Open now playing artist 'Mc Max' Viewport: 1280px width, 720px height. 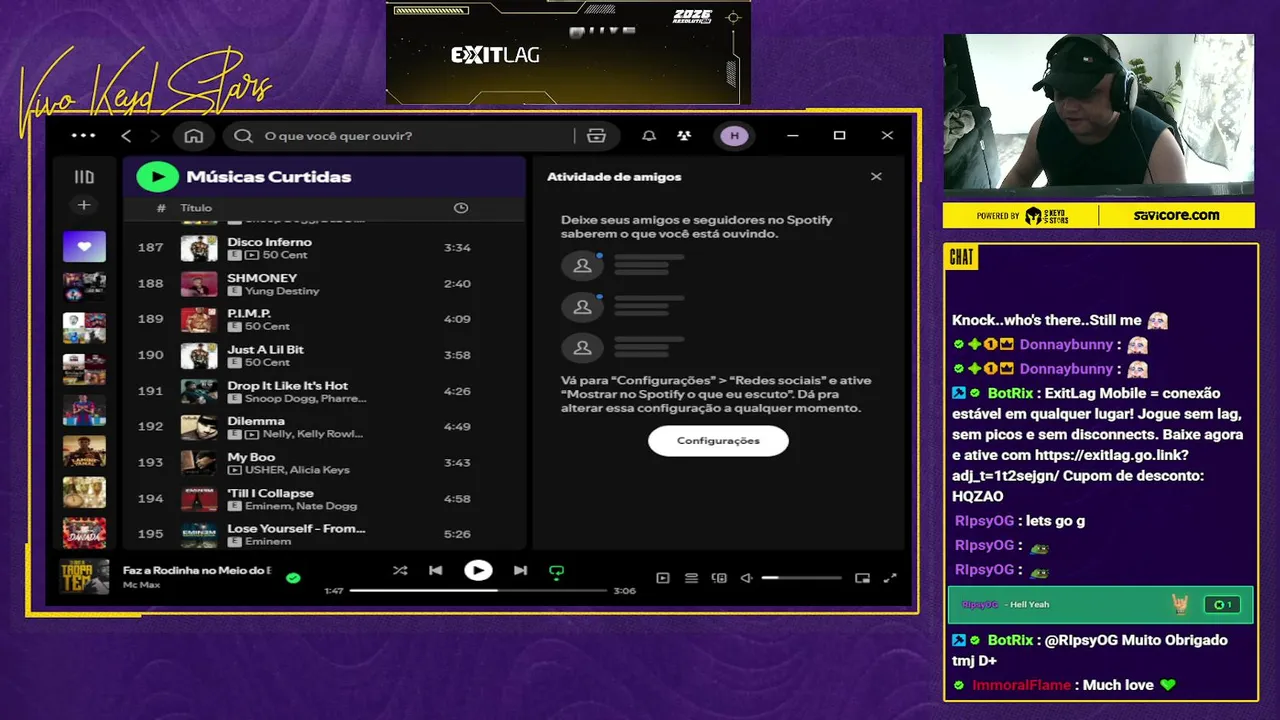pos(142,584)
